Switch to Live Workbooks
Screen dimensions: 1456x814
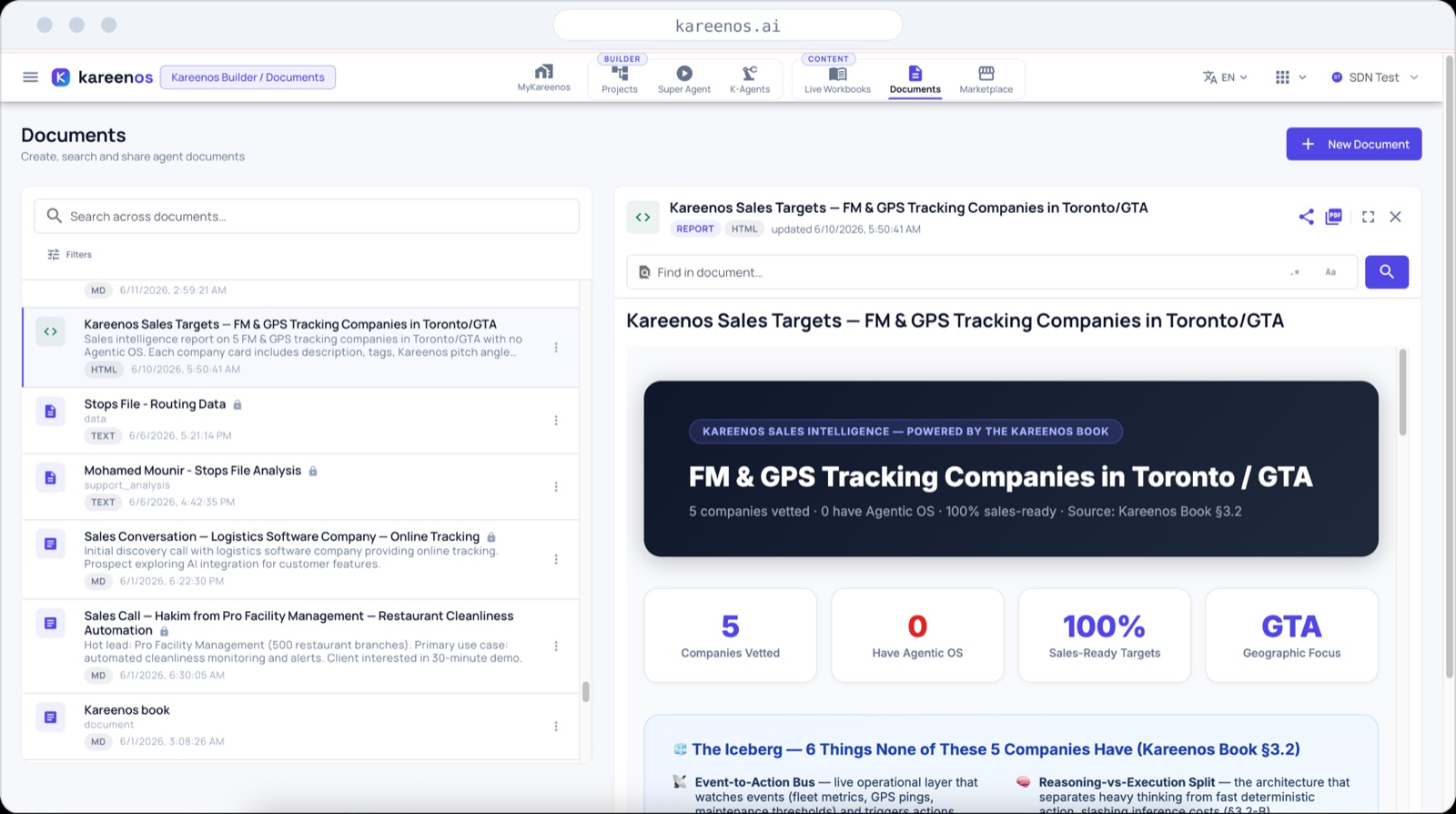click(837, 79)
